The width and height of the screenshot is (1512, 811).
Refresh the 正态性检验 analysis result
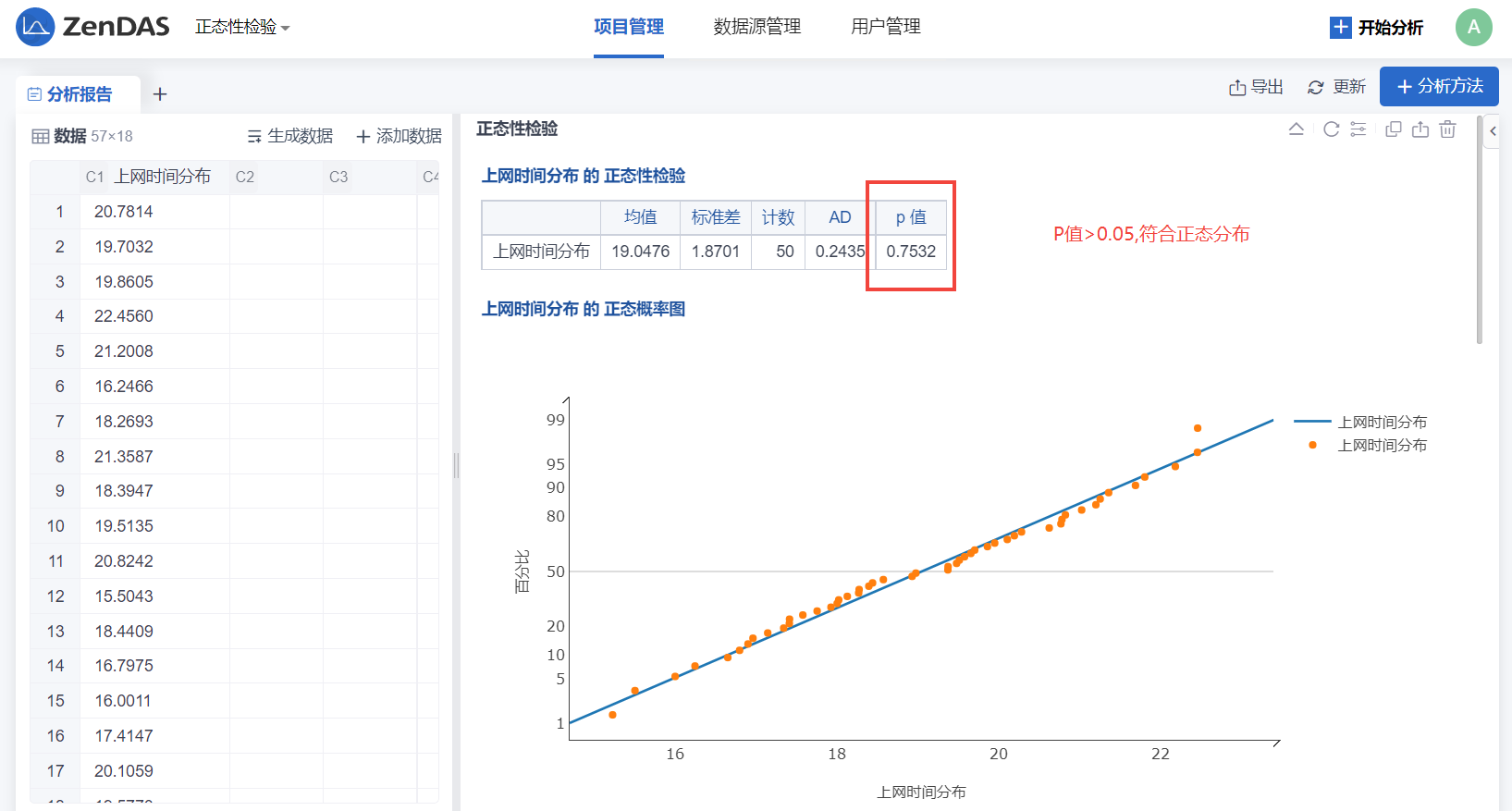click(1331, 129)
